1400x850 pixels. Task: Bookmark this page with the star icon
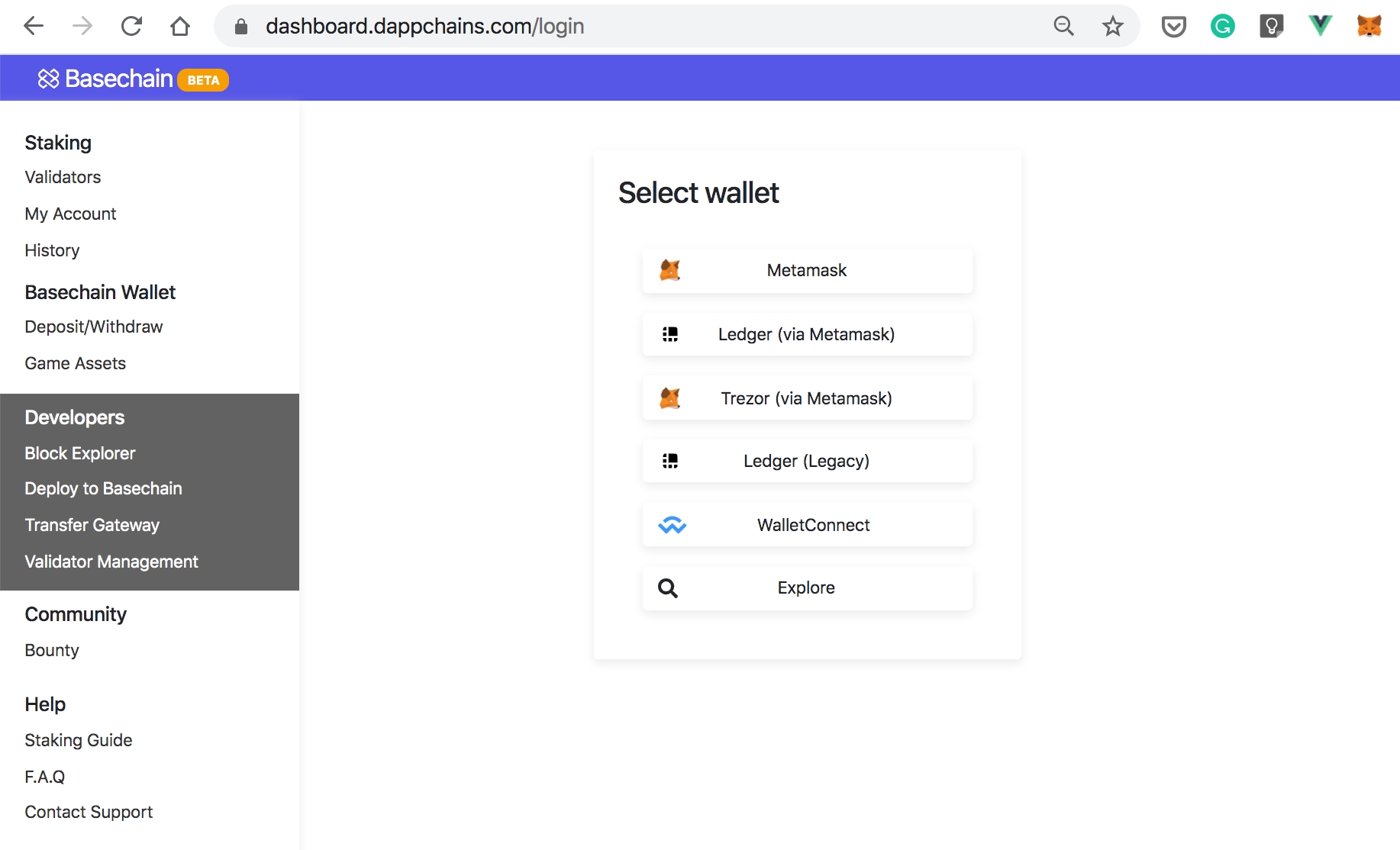[1112, 27]
